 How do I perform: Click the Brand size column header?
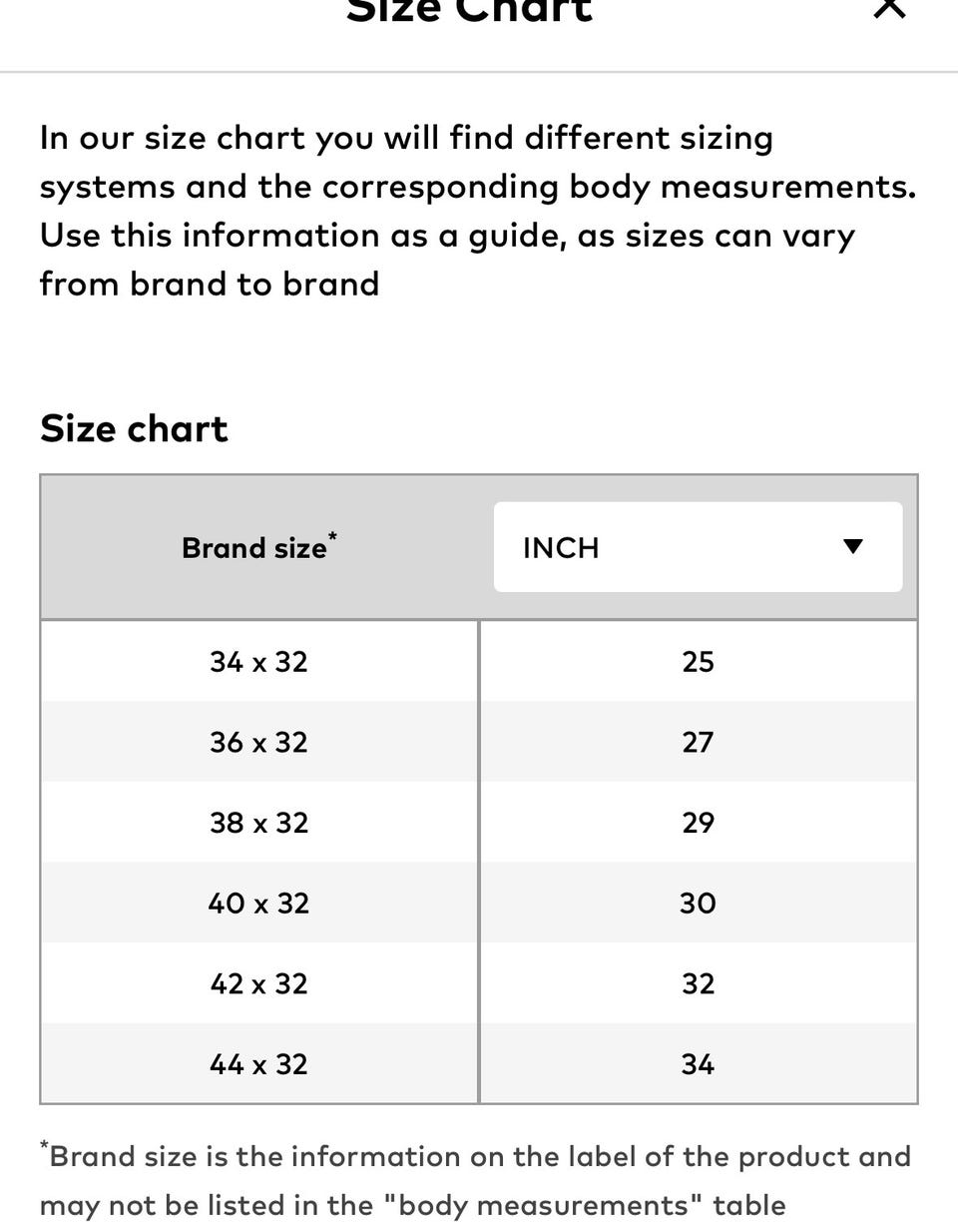pyautogui.click(x=259, y=546)
